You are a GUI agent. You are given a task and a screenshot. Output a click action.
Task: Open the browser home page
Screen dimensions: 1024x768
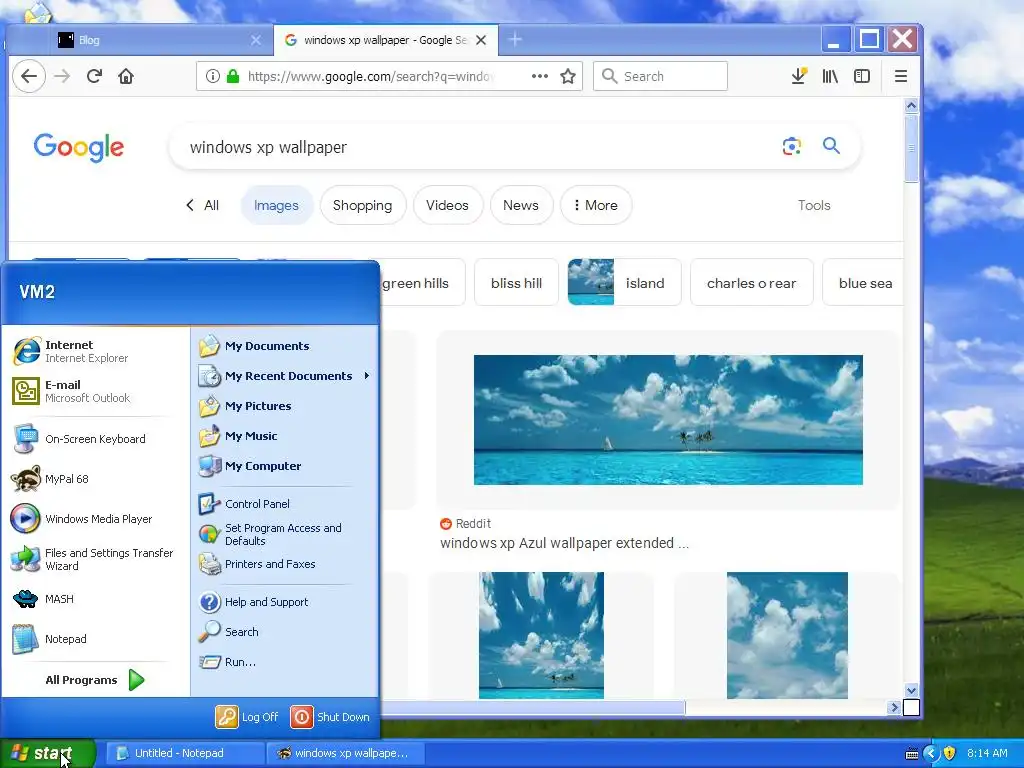[126, 76]
